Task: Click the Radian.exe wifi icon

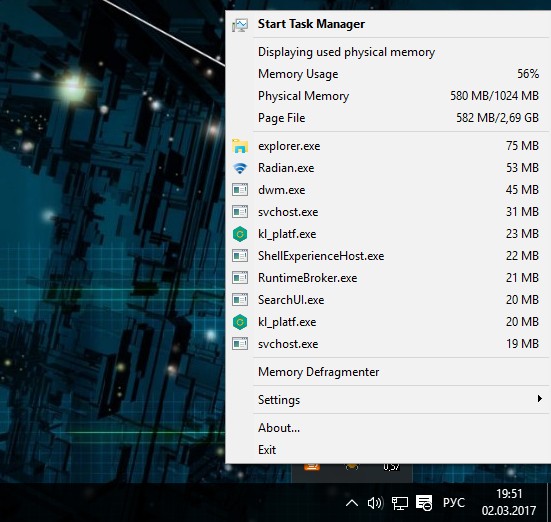Action: (240, 168)
